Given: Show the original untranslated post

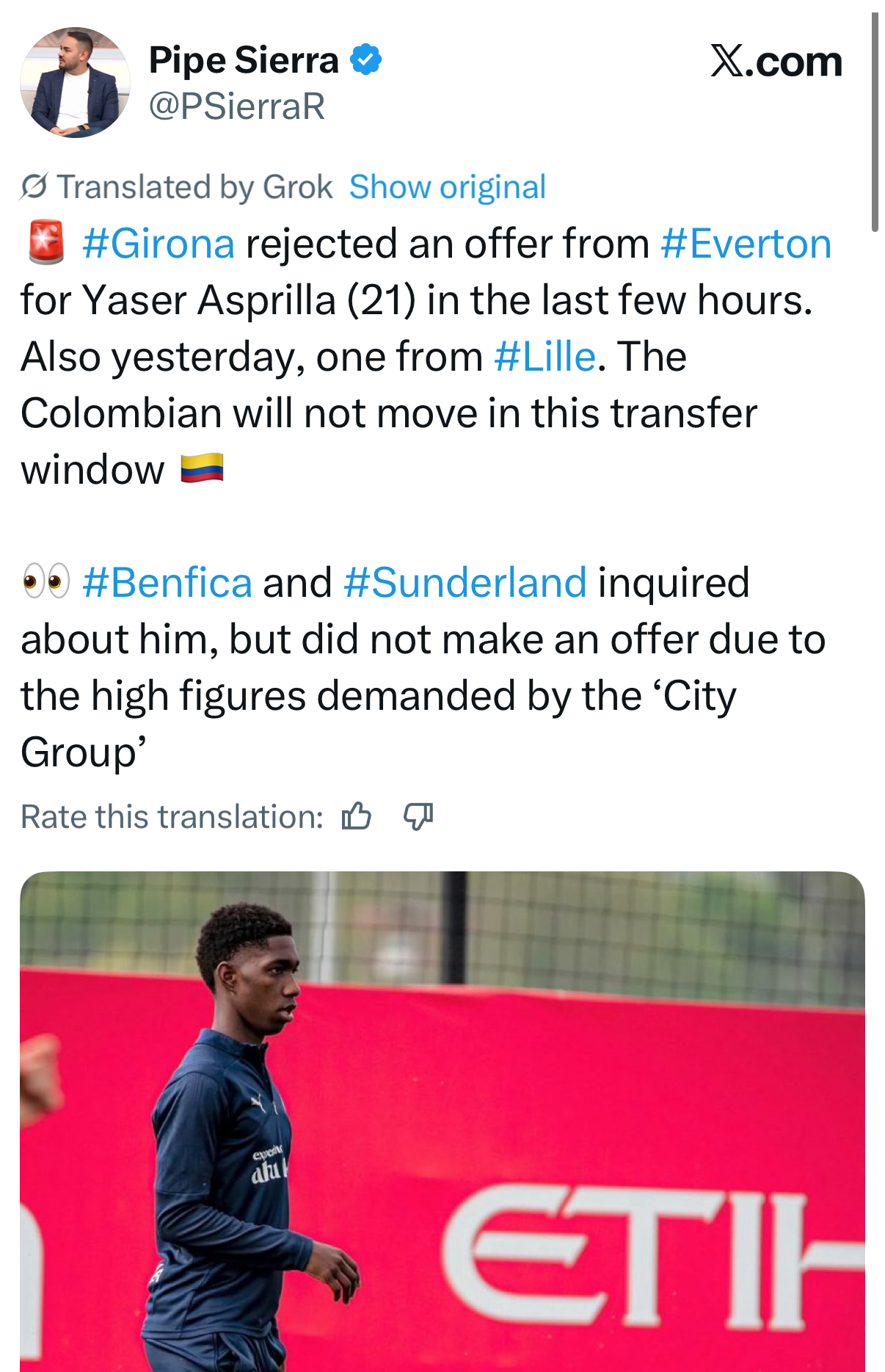Looking at the screenshot, I should point(447,186).
